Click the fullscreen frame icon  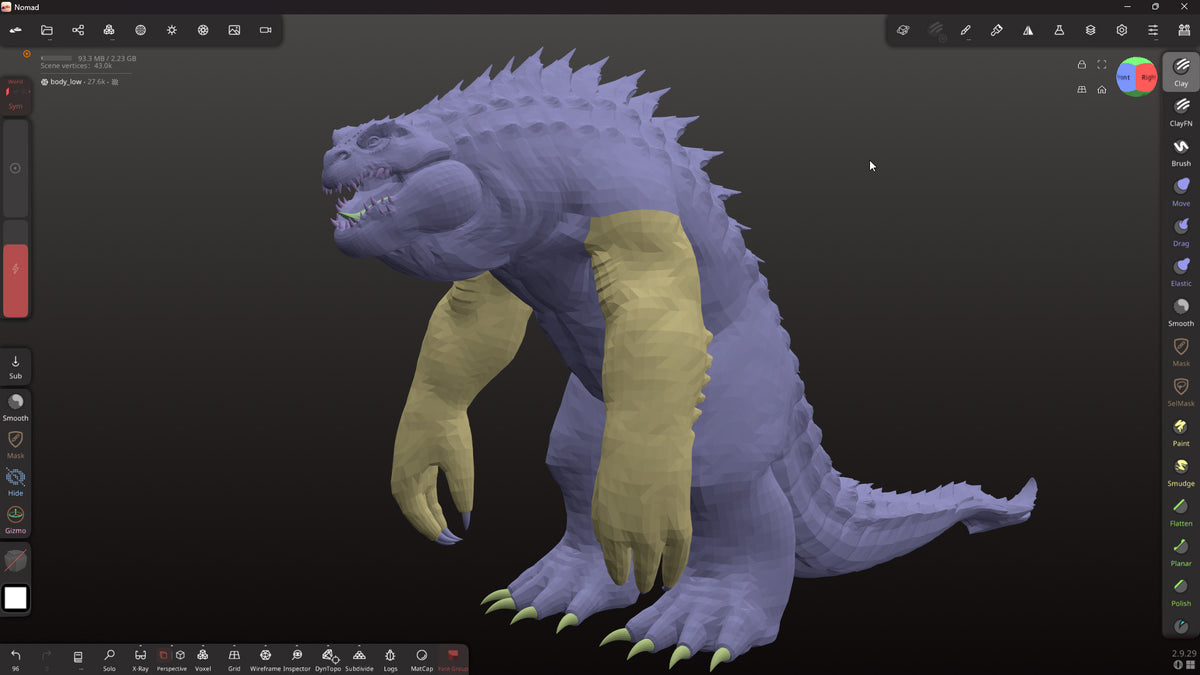click(x=1101, y=65)
